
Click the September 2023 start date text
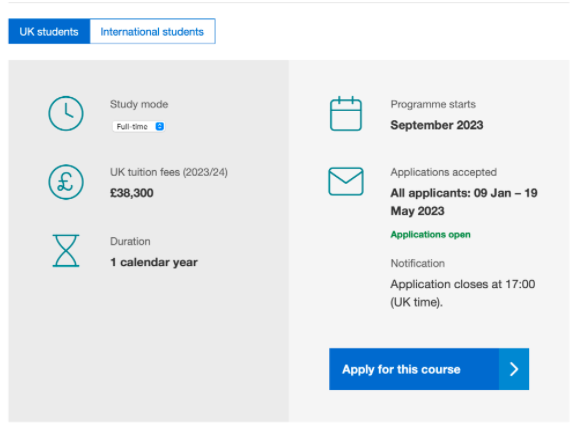point(437,125)
